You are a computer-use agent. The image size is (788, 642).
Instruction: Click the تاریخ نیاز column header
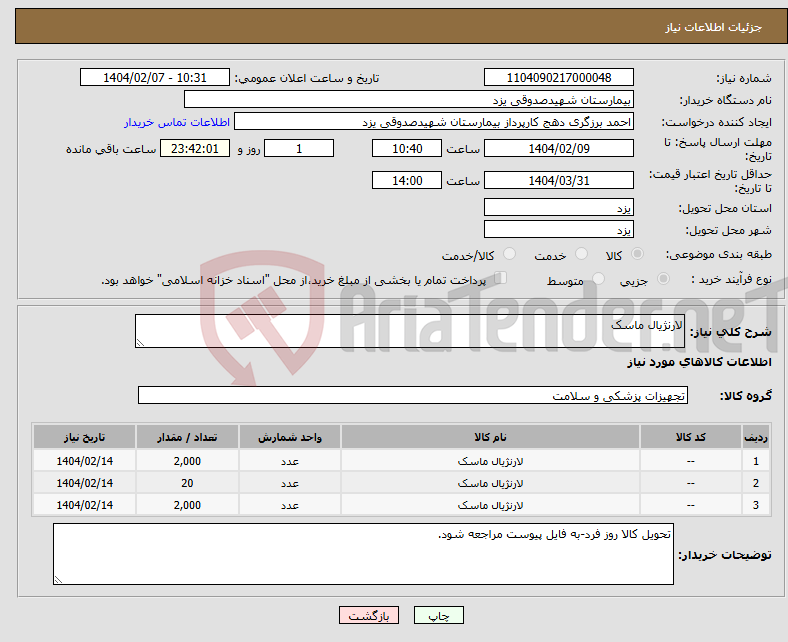coord(84,437)
